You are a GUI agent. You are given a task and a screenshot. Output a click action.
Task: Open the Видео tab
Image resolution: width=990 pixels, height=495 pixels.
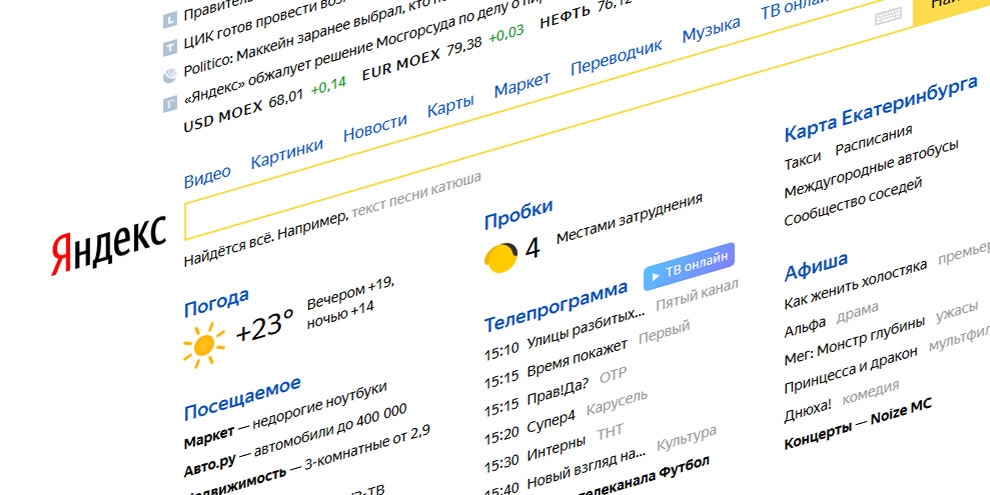[x=207, y=177]
